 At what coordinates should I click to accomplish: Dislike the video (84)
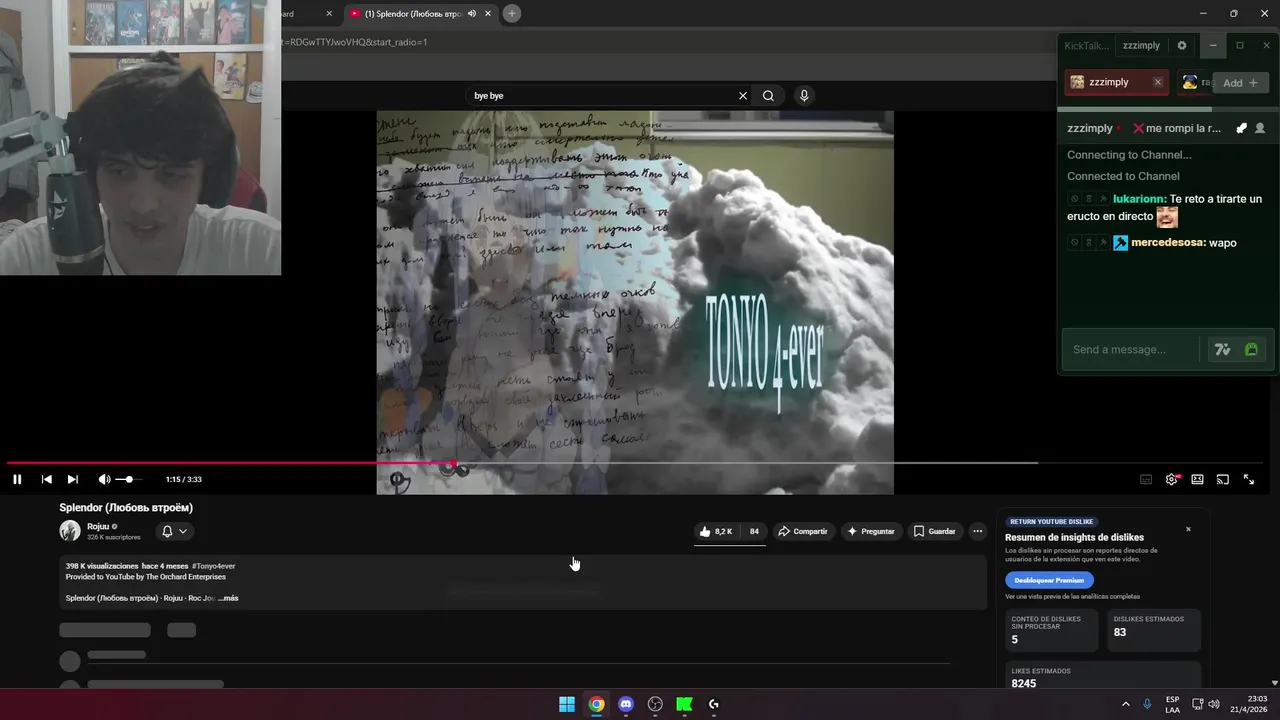[754, 531]
